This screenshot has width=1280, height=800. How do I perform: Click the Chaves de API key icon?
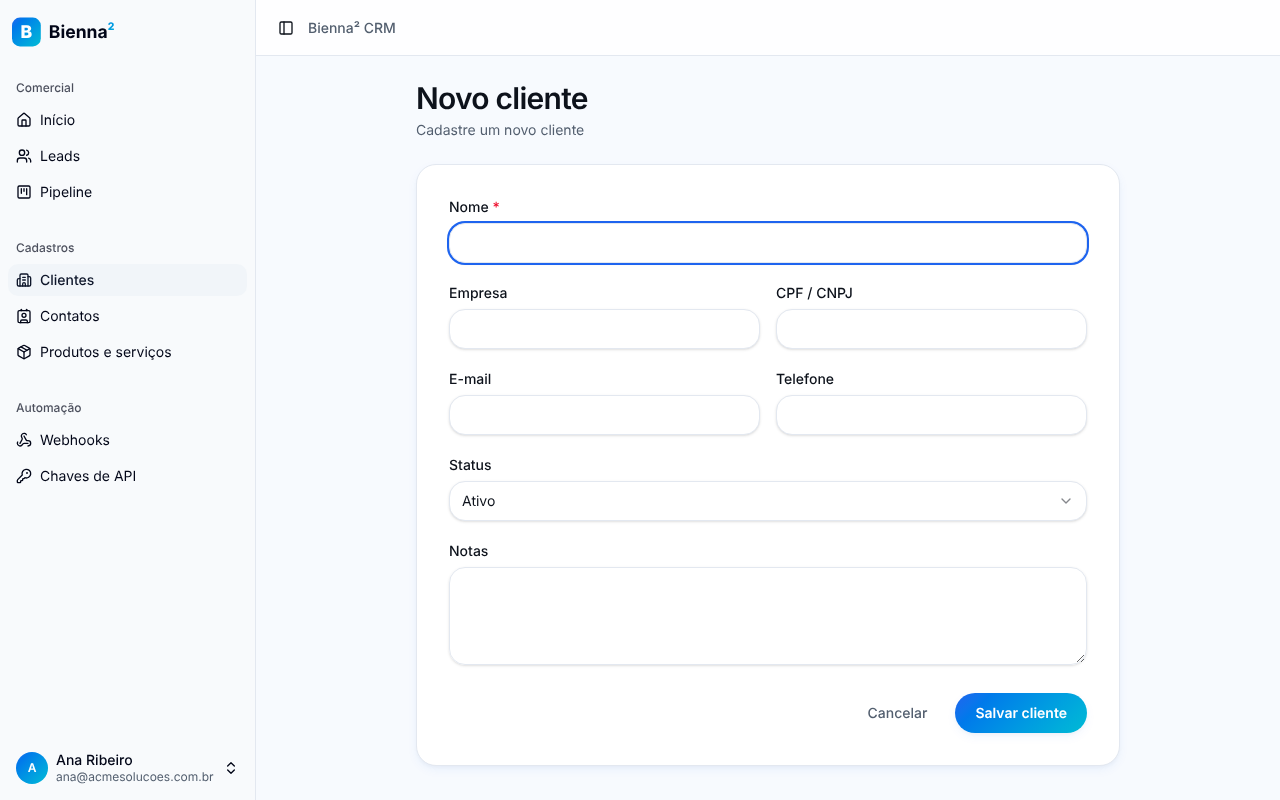coord(24,476)
